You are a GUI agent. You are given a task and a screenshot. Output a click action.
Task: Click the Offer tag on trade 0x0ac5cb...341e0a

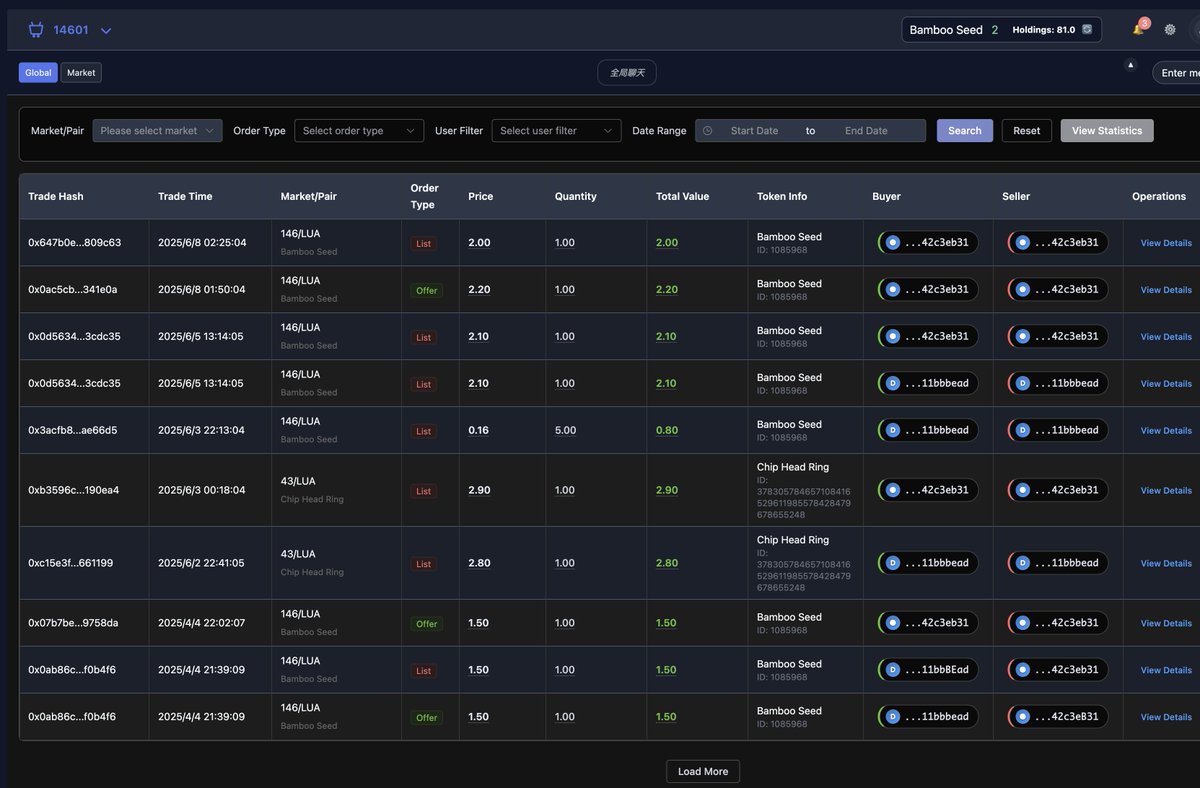click(x=426, y=290)
